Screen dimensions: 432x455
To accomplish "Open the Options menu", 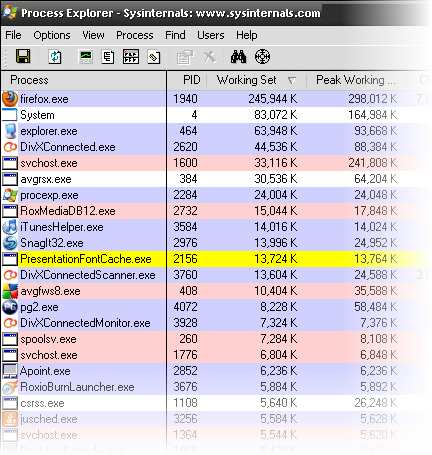I will pyautogui.click(x=52, y=35).
